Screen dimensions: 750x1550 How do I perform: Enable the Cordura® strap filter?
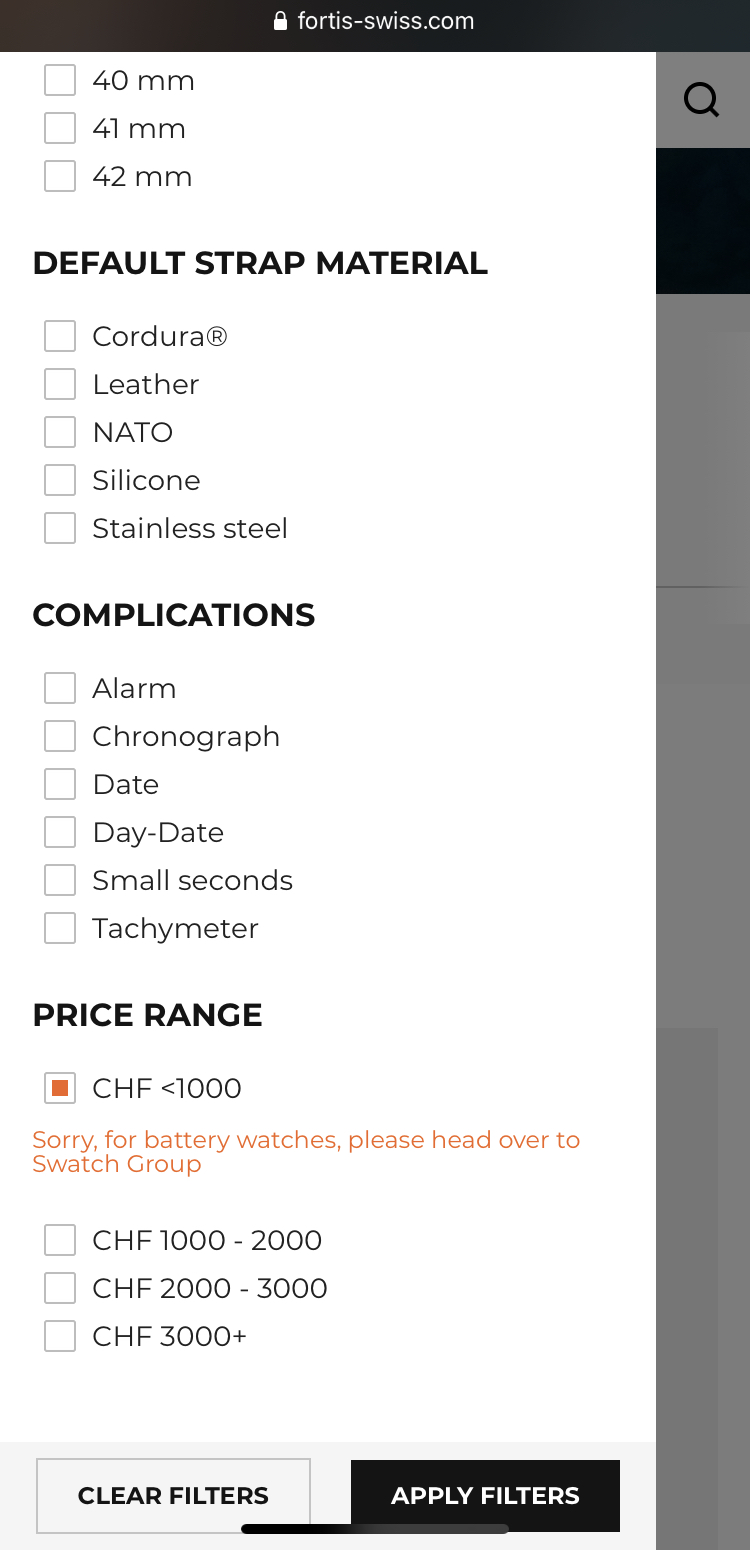click(x=60, y=336)
